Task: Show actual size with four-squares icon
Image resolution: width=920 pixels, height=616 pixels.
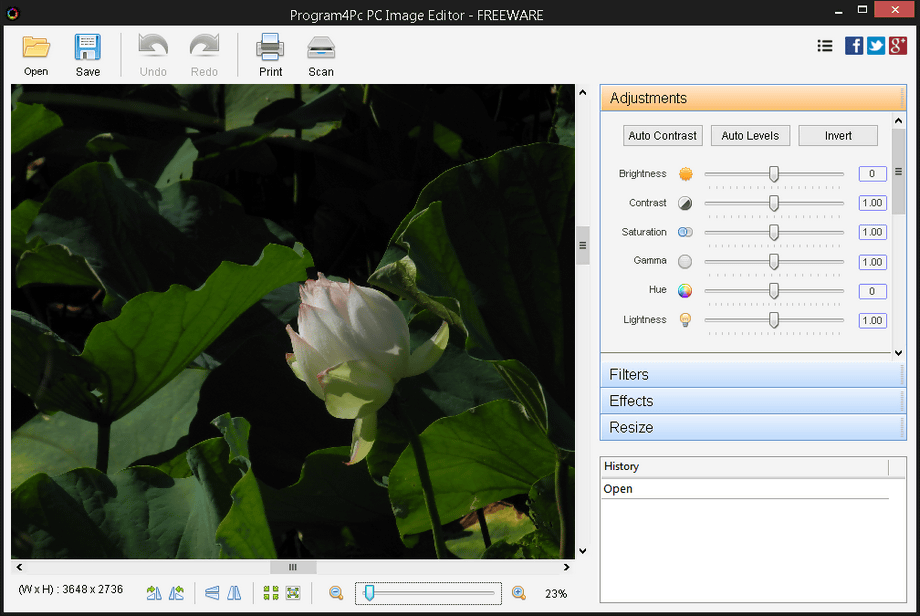Action: [271, 593]
